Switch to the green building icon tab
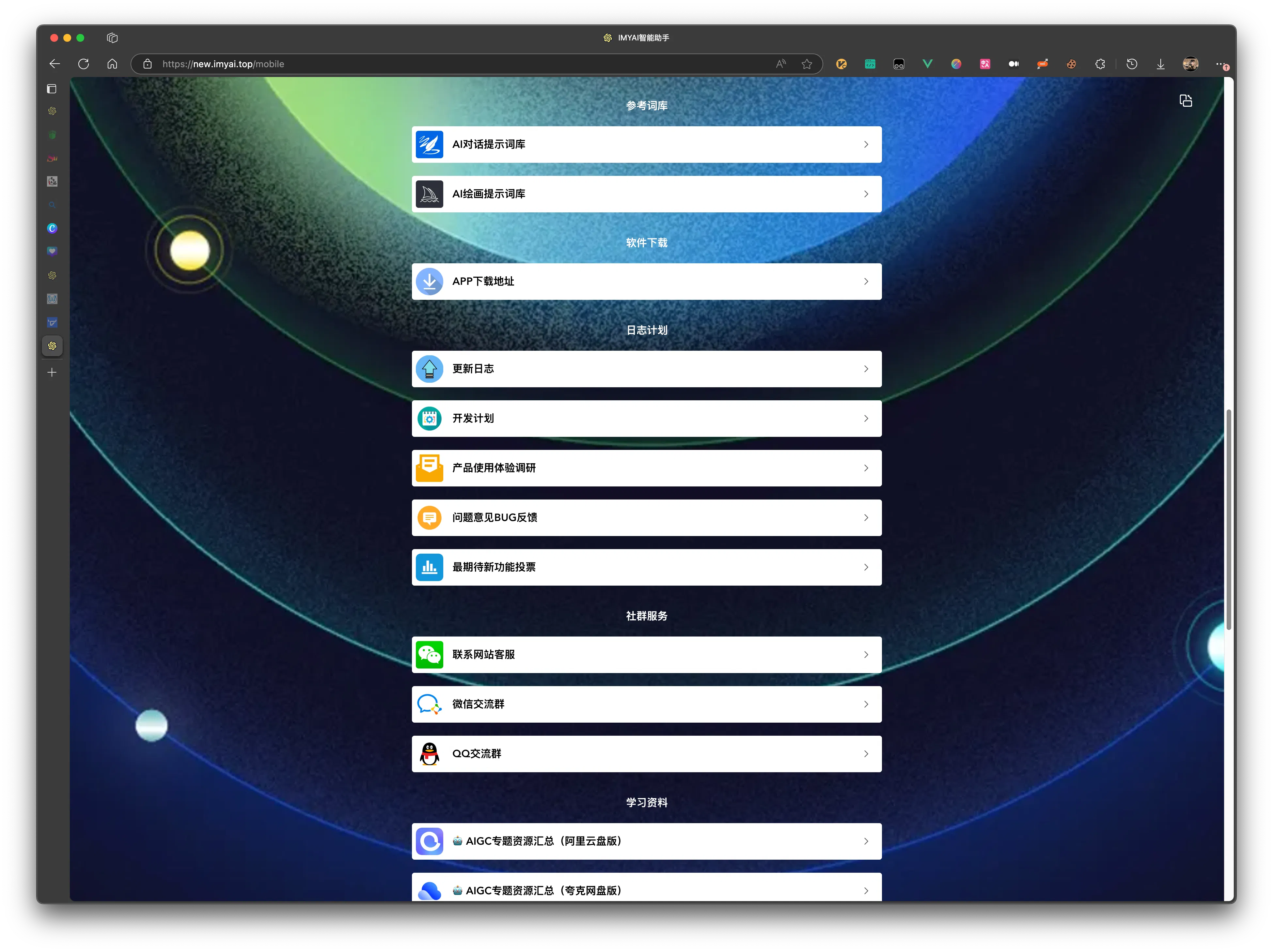The width and height of the screenshot is (1273, 952). [x=52, y=135]
